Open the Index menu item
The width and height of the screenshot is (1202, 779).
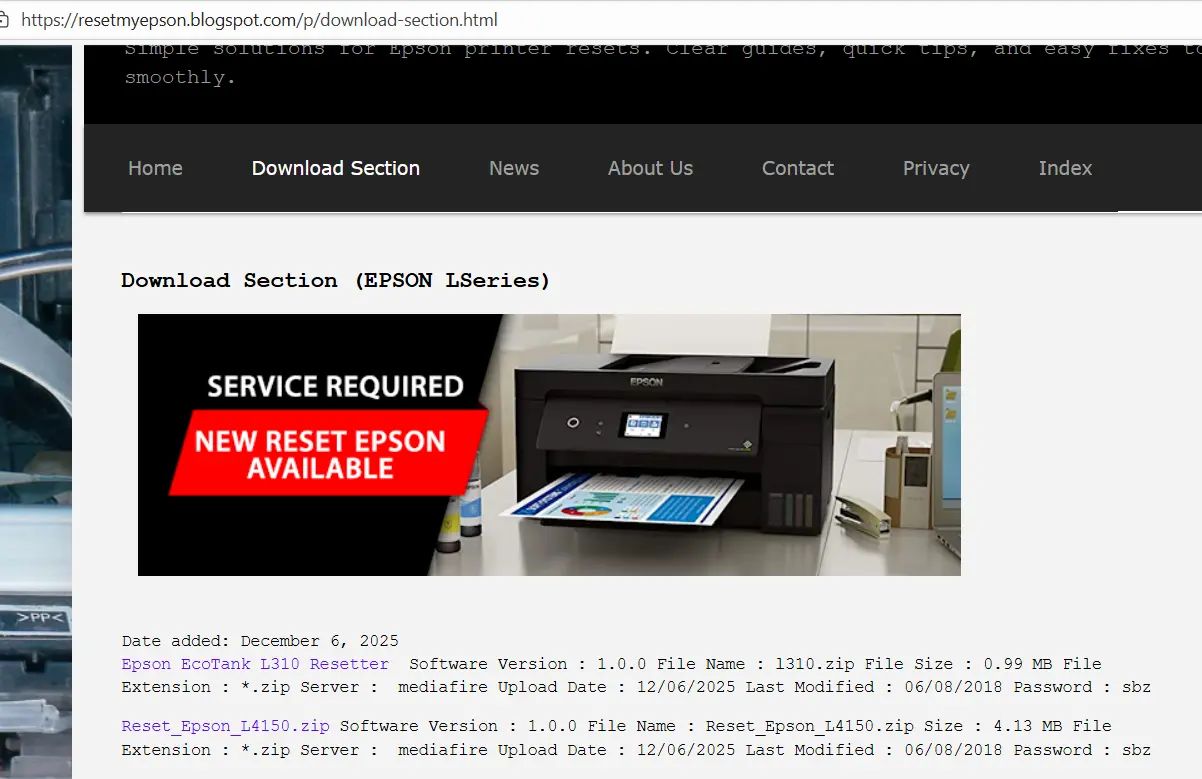1065,168
